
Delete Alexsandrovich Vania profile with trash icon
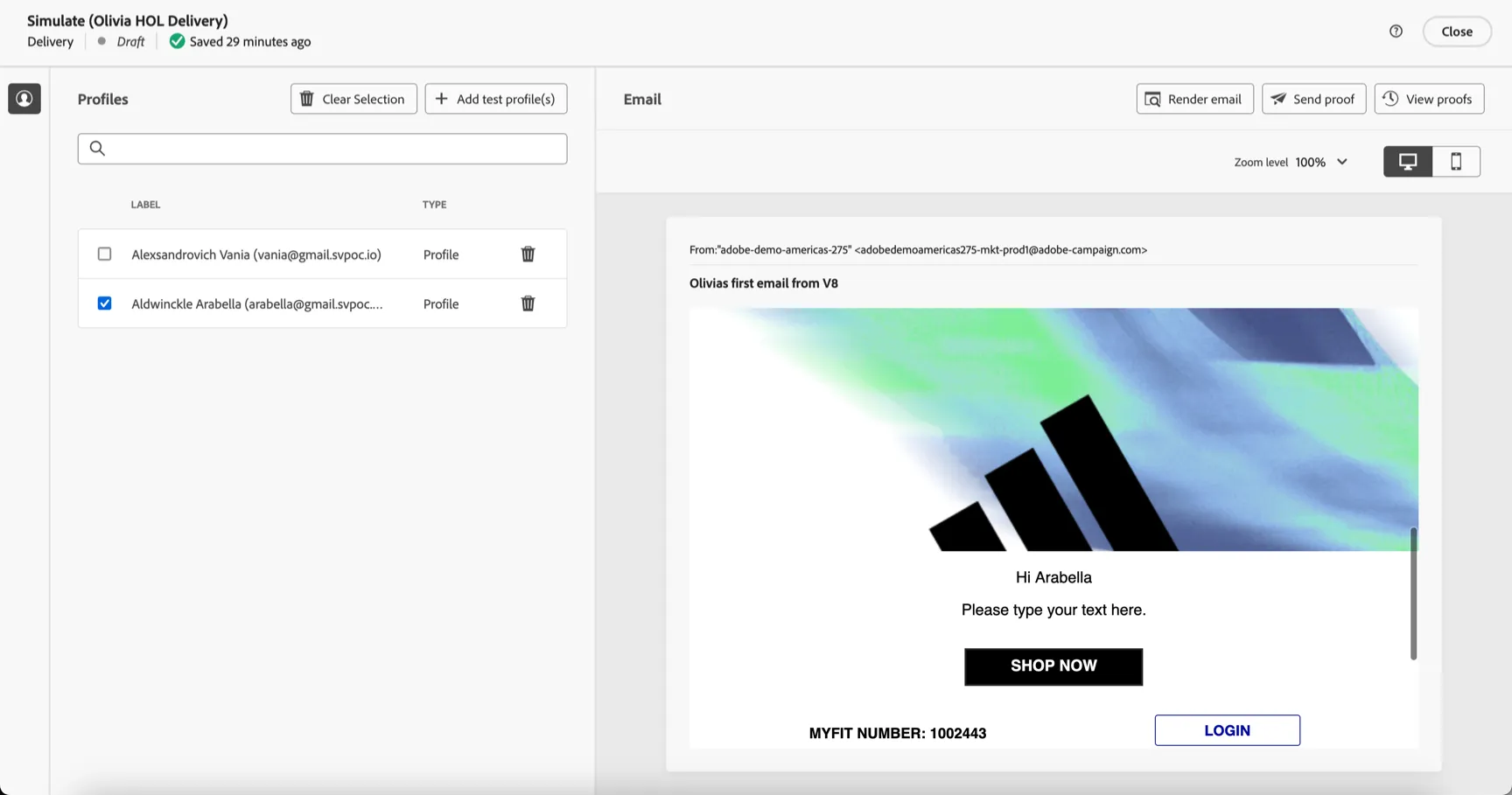coord(528,255)
